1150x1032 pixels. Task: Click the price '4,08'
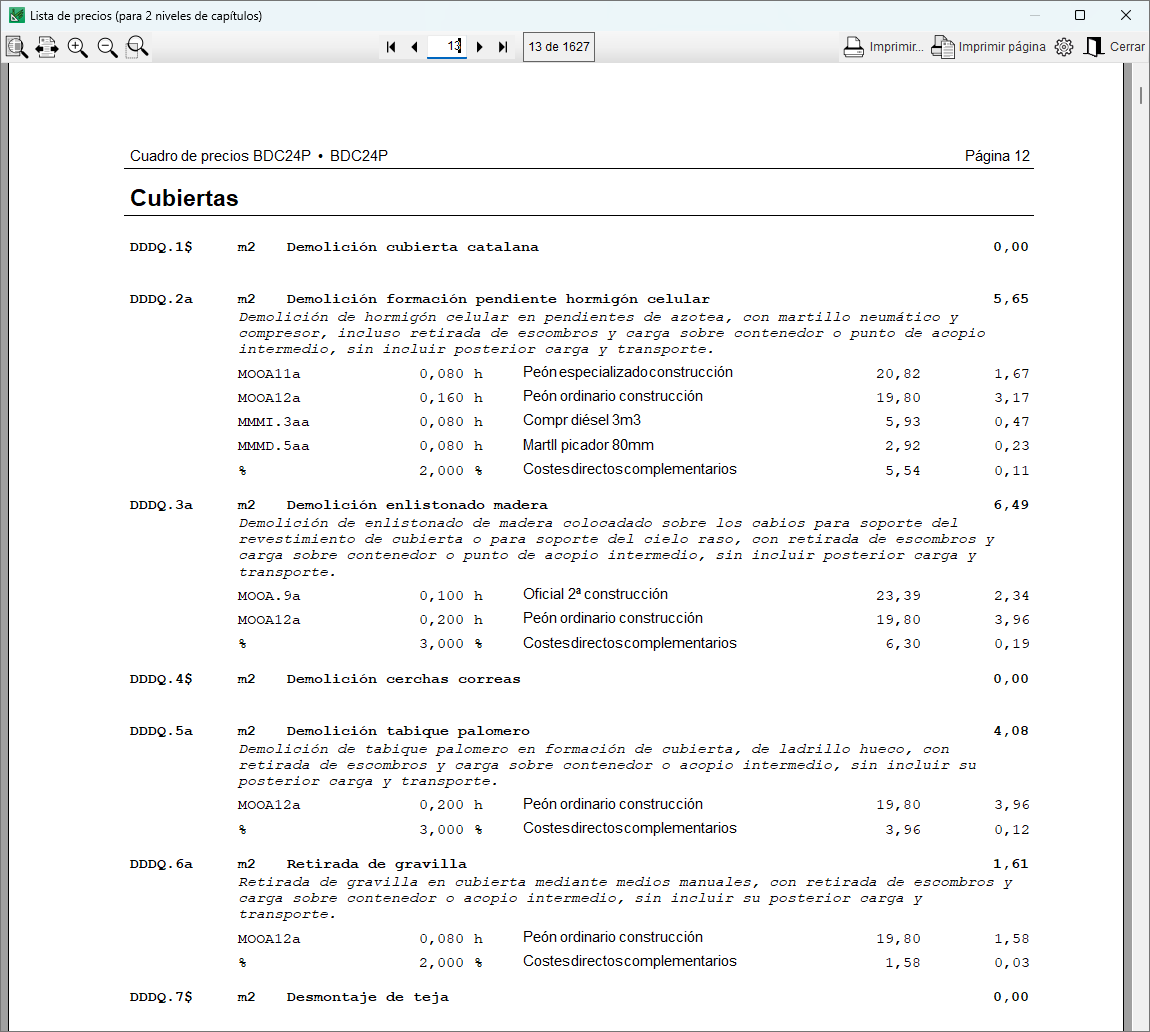coord(1011,731)
